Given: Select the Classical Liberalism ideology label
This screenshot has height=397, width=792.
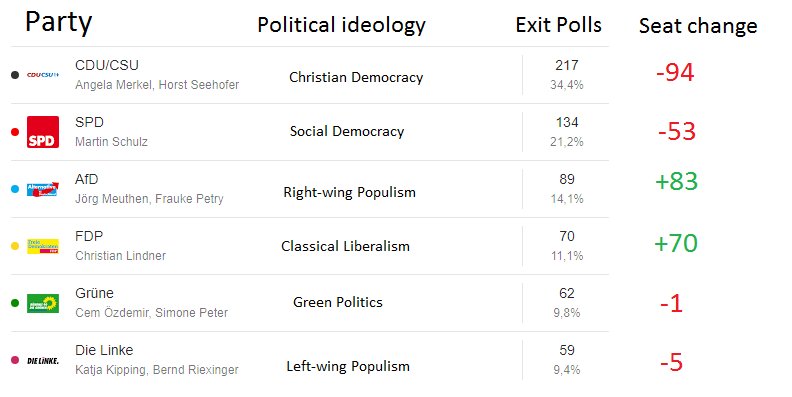Looking at the screenshot, I should coord(345,246).
